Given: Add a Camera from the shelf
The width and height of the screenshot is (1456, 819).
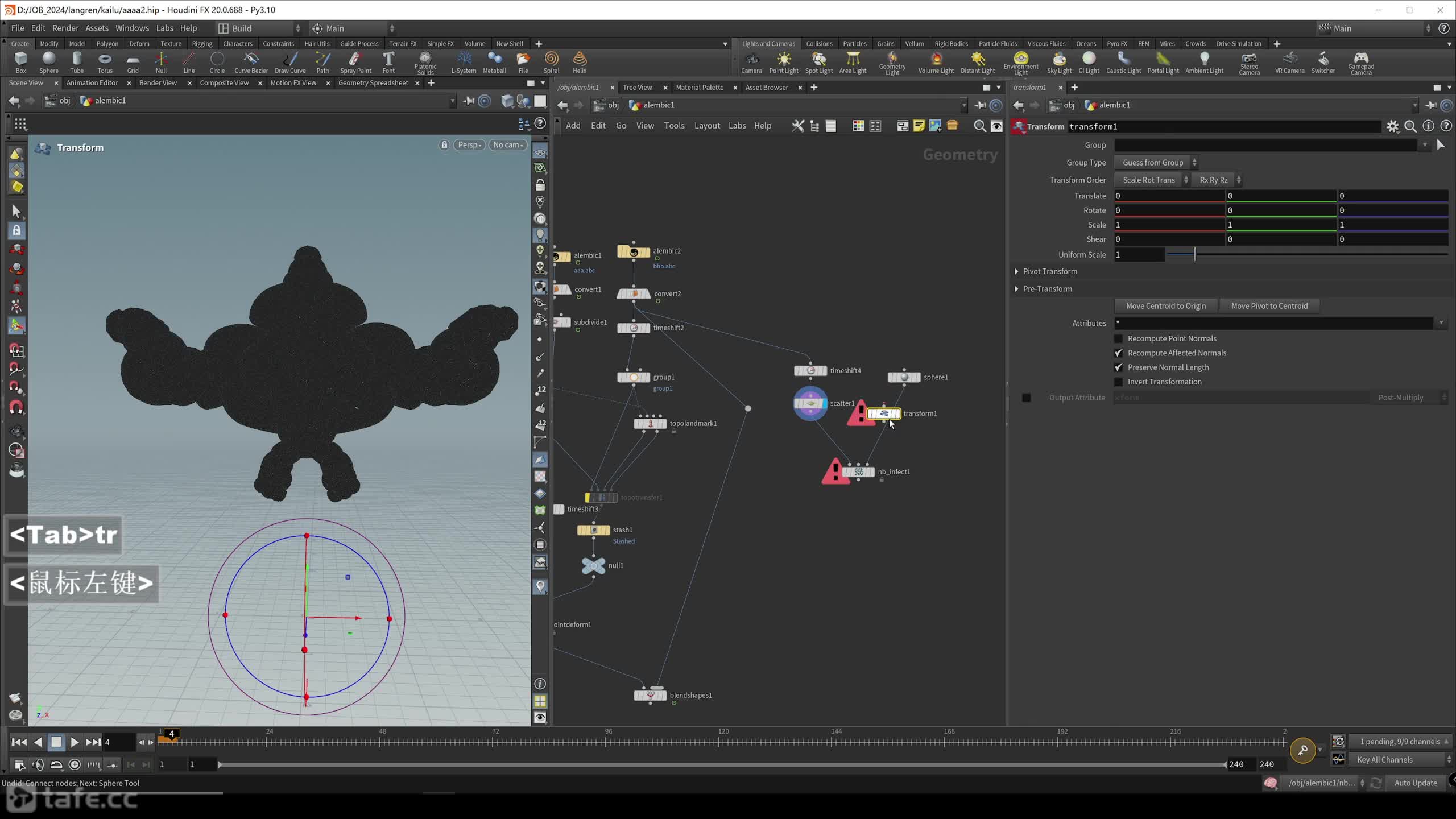Looking at the screenshot, I should pos(751,63).
